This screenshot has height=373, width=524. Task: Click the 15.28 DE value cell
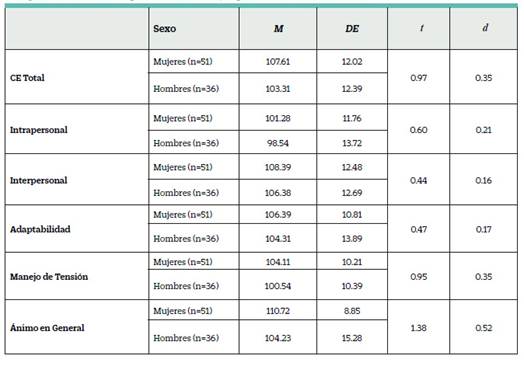pyautogui.click(x=352, y=338)
